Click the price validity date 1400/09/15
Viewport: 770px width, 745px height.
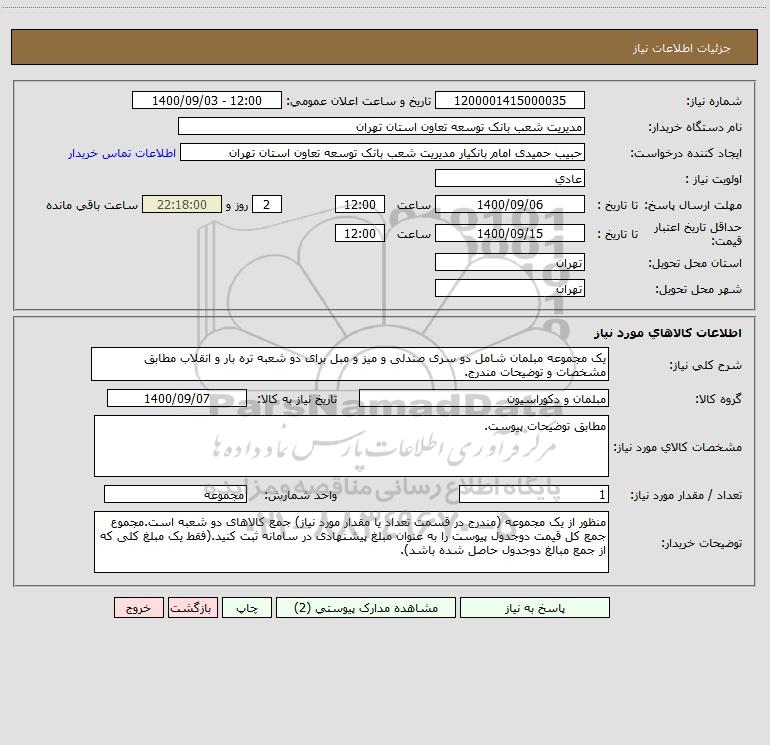510,233
